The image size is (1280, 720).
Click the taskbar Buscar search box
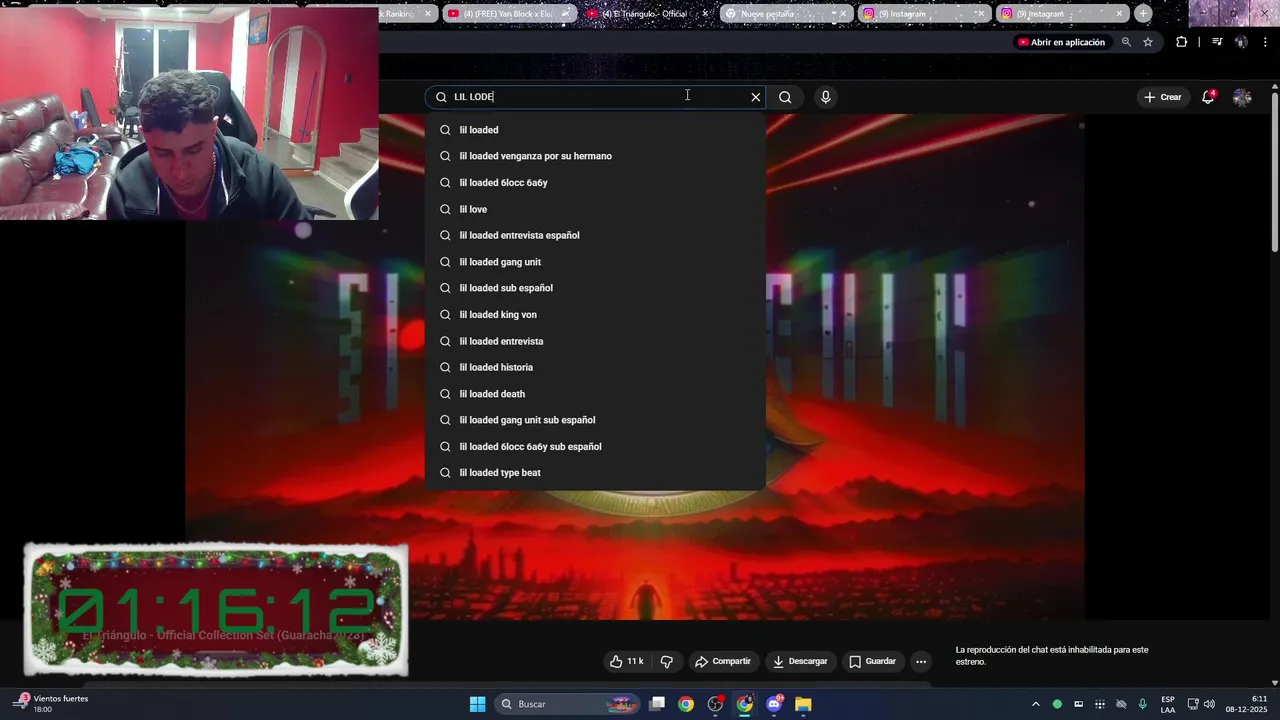pyautogui.click(x=567, y=704)
